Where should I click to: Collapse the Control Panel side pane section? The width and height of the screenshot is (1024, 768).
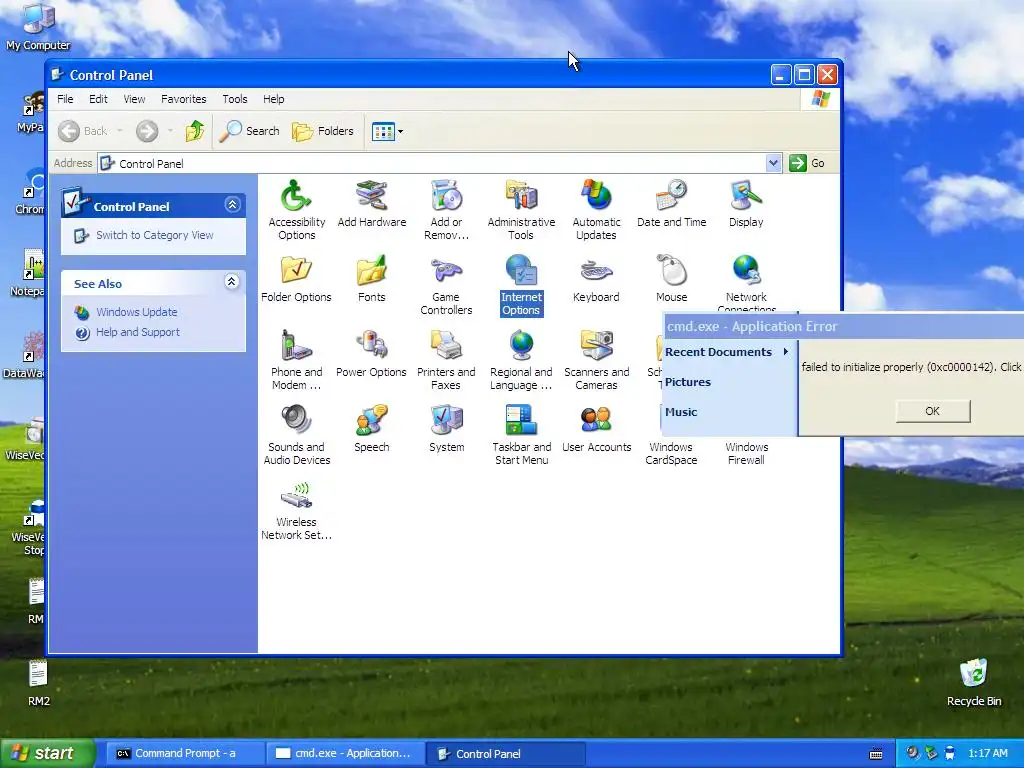point(232,205)
